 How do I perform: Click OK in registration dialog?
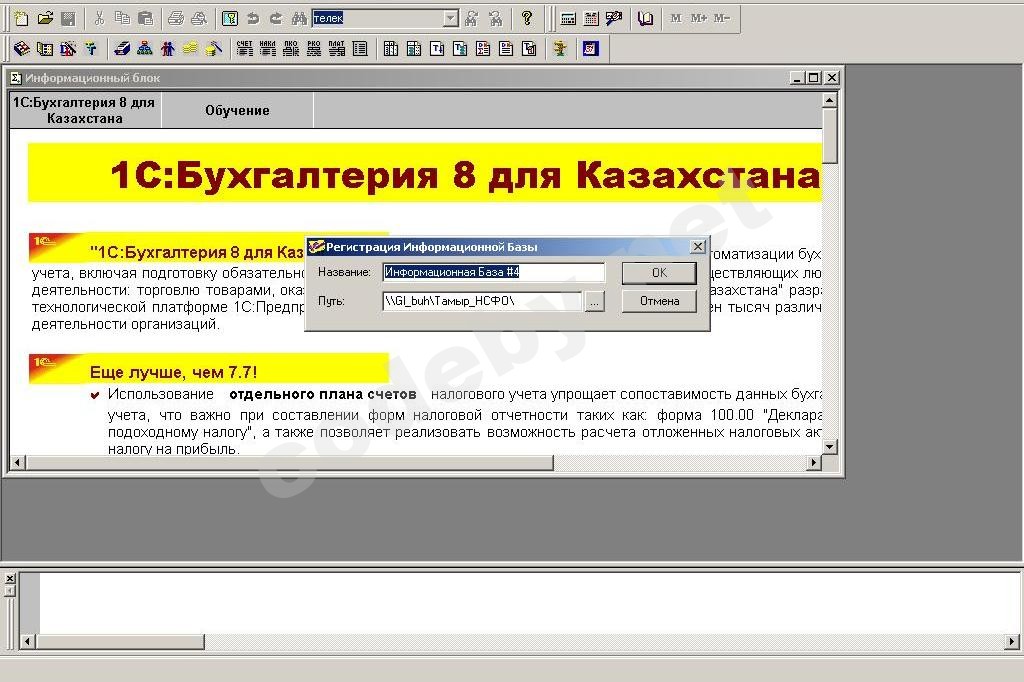(659, 272)
